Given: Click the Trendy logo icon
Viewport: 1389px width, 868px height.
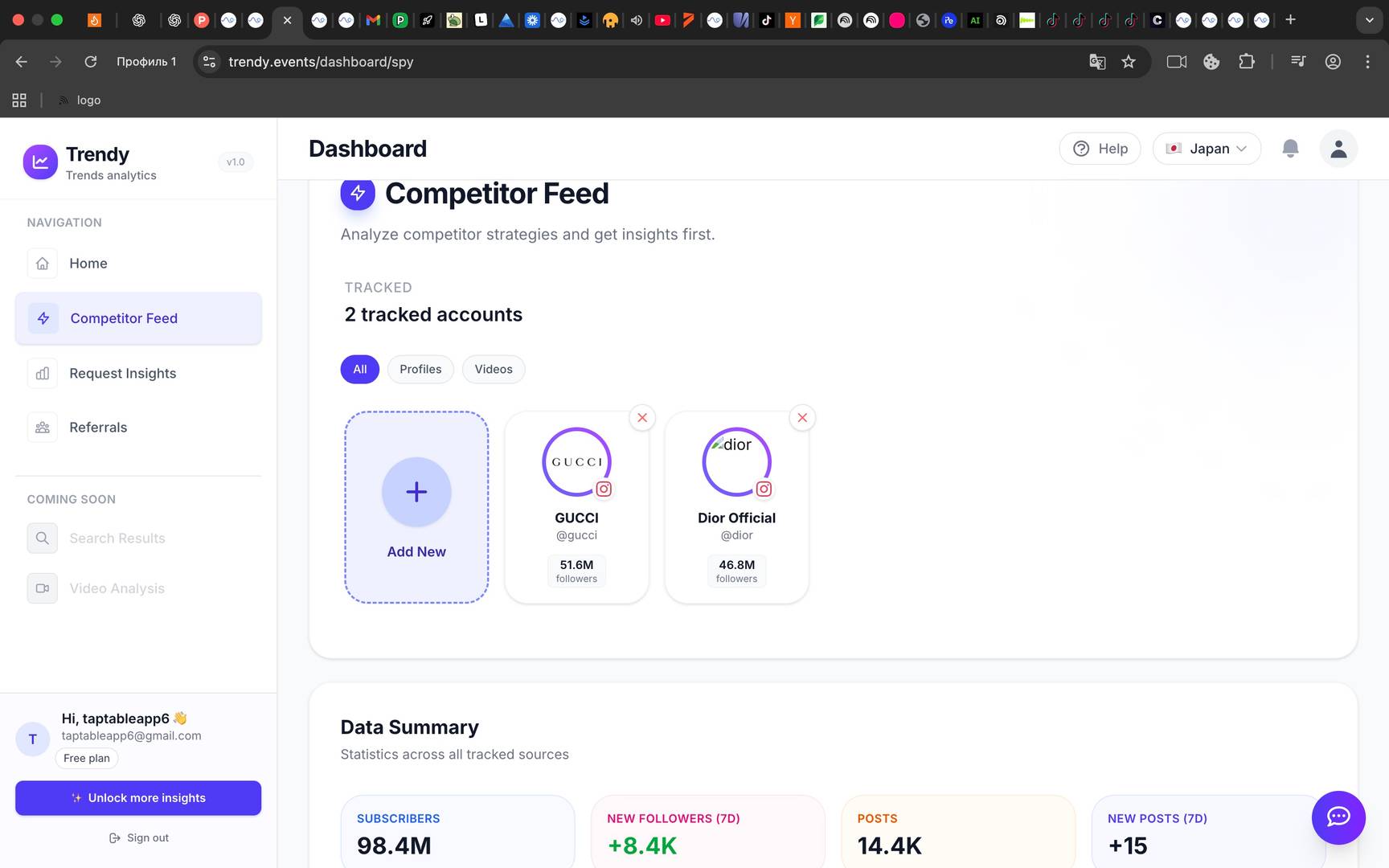Looking at the screenshot, I should 40,162.
